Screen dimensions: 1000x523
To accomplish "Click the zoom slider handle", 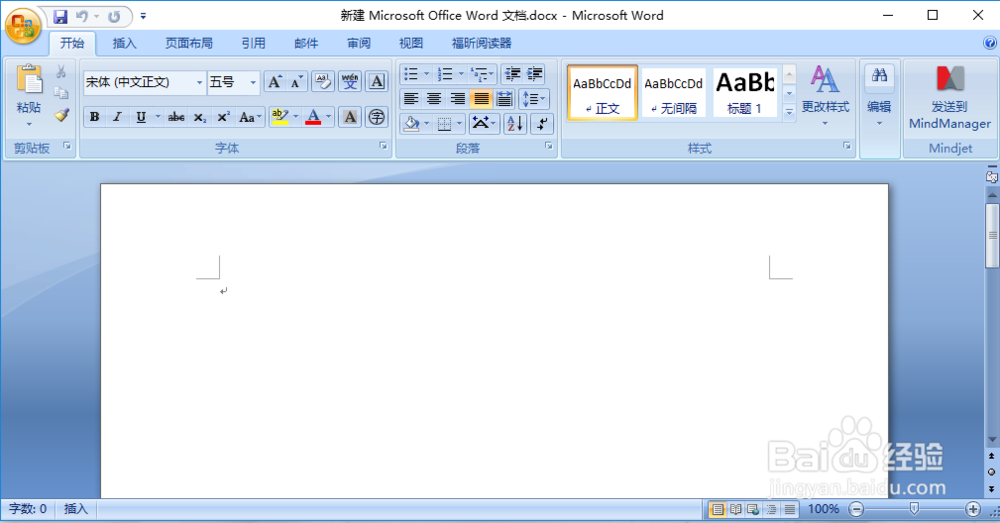I will 914,508.
